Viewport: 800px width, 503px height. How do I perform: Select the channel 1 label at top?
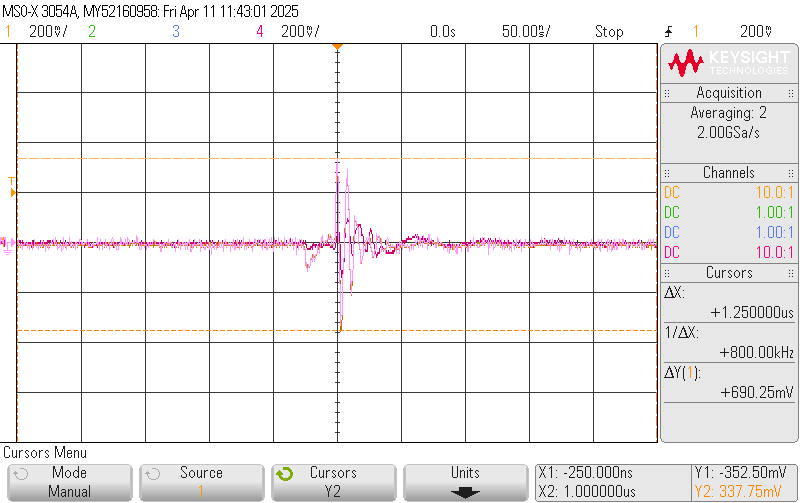click(x=8, y=32)
